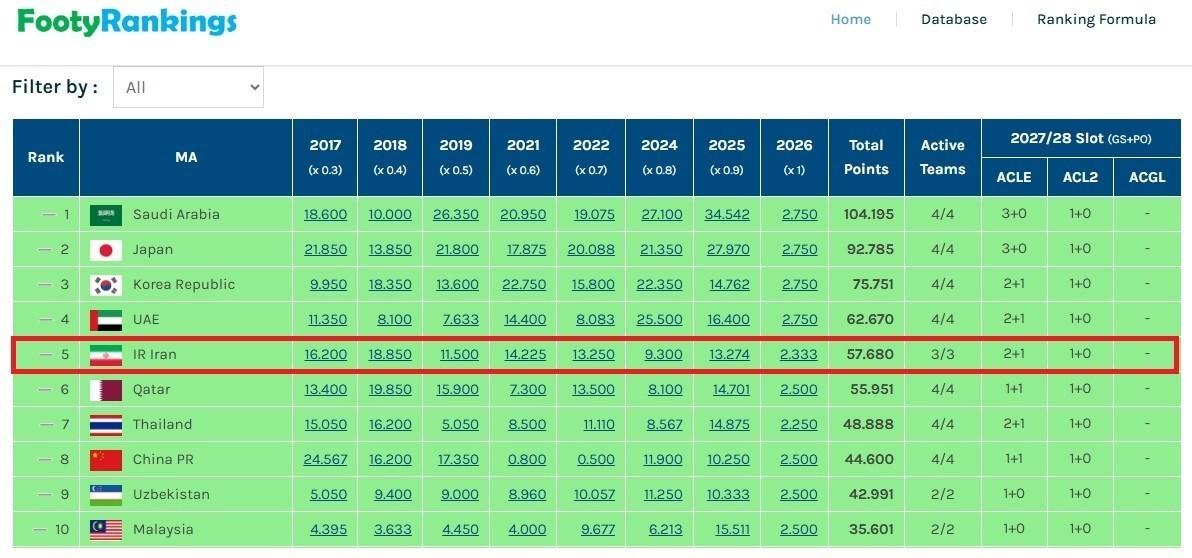The height and width of the screenshot is (558, 1192).
Task: Open the Ranking Formula page
Action: pos(1096,19)
